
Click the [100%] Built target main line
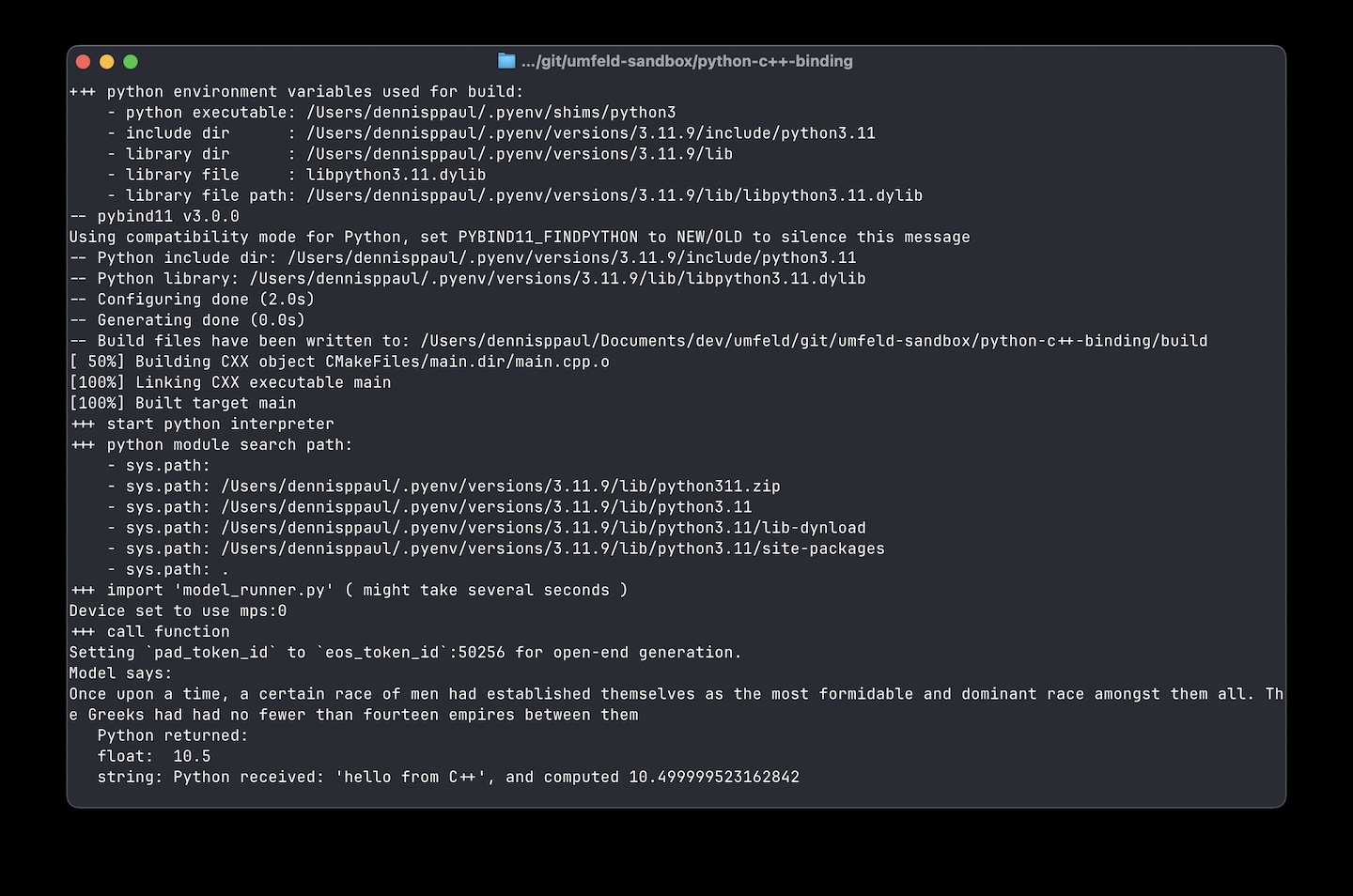(x=182, y=403)
